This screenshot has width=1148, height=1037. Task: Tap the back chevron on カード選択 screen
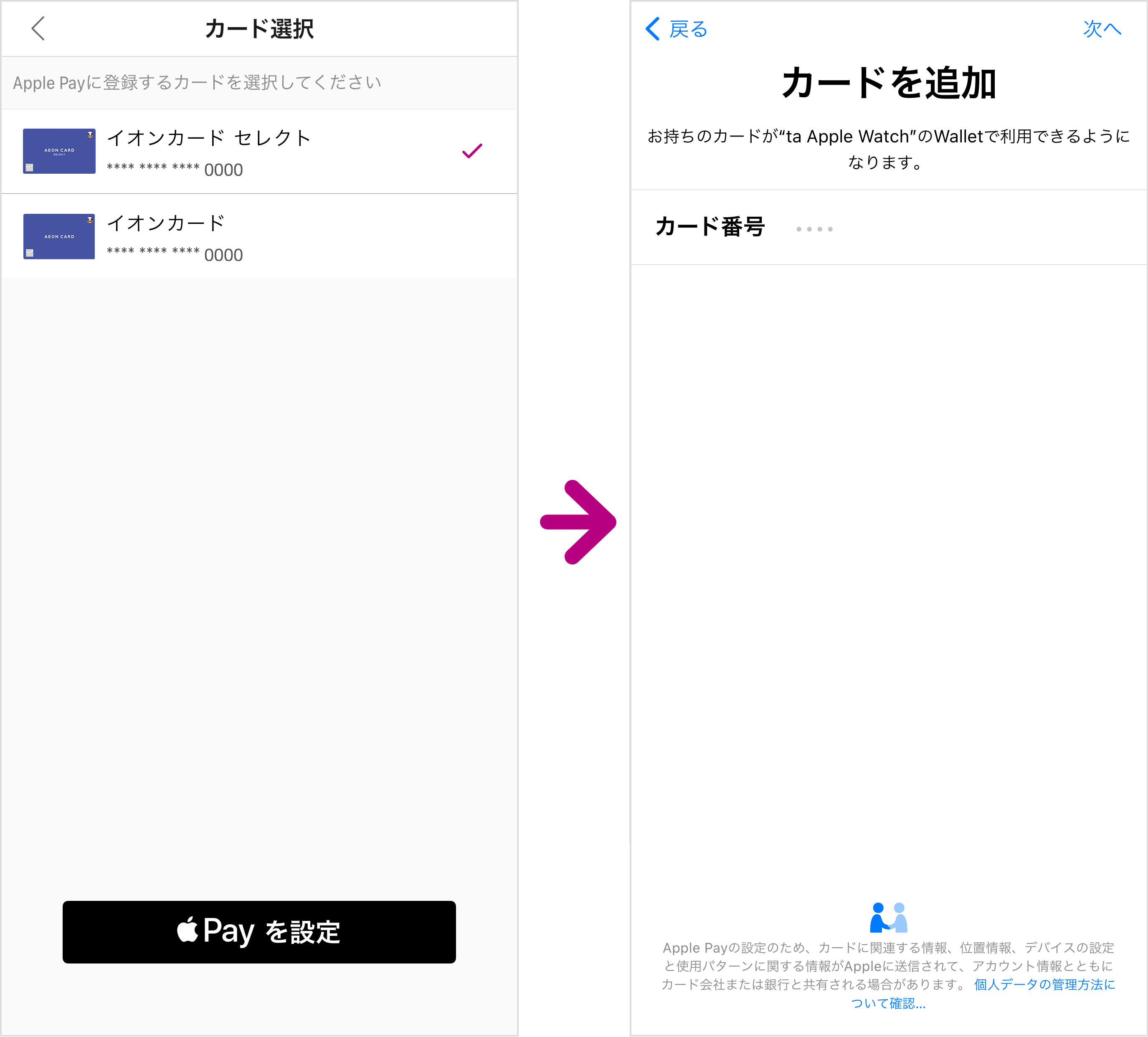[x=38, y=28]
